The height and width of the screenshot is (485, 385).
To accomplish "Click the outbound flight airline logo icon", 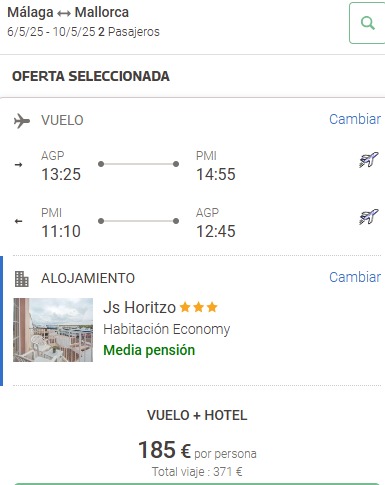I will click(369, 159).
